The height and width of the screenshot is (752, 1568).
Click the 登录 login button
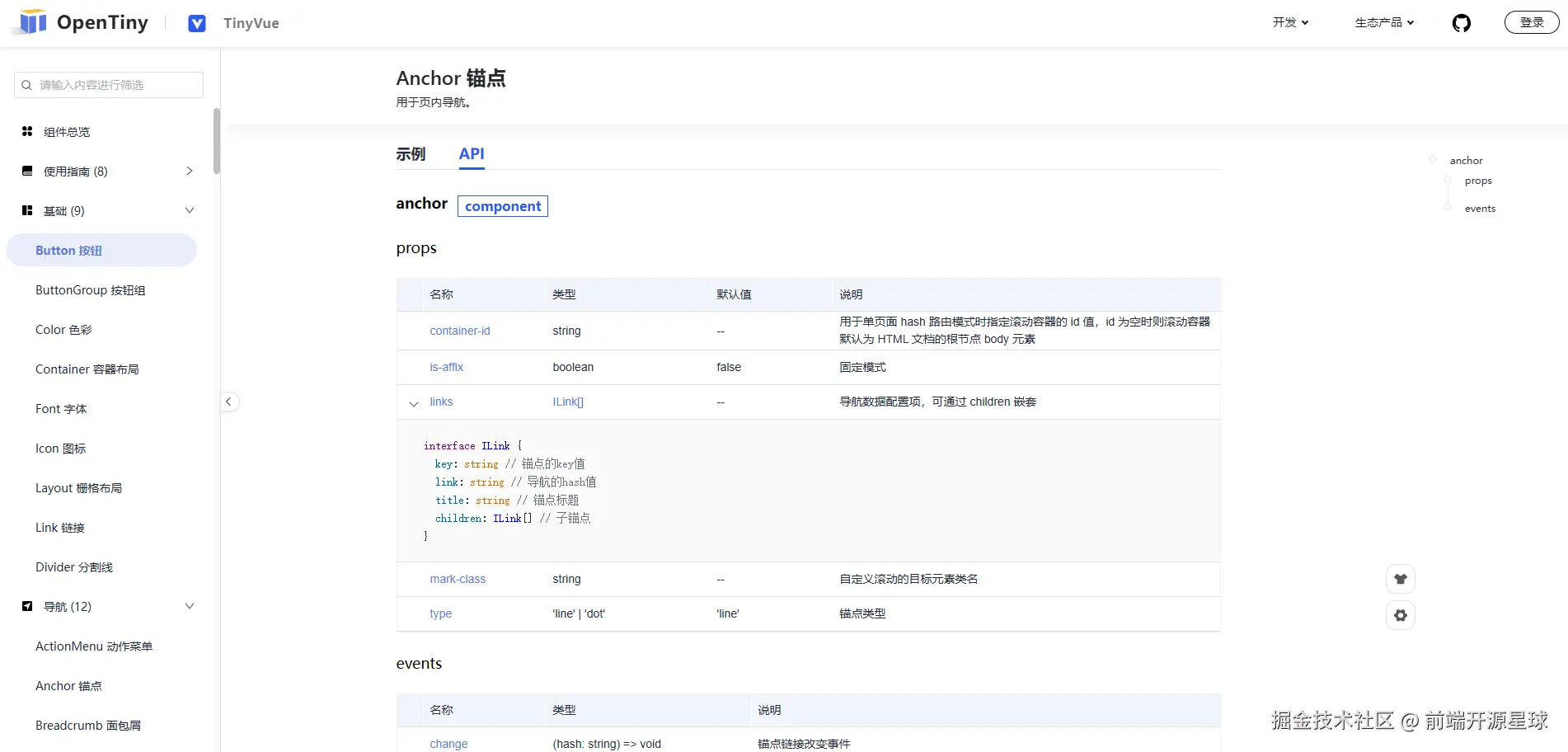[1532, 22]
